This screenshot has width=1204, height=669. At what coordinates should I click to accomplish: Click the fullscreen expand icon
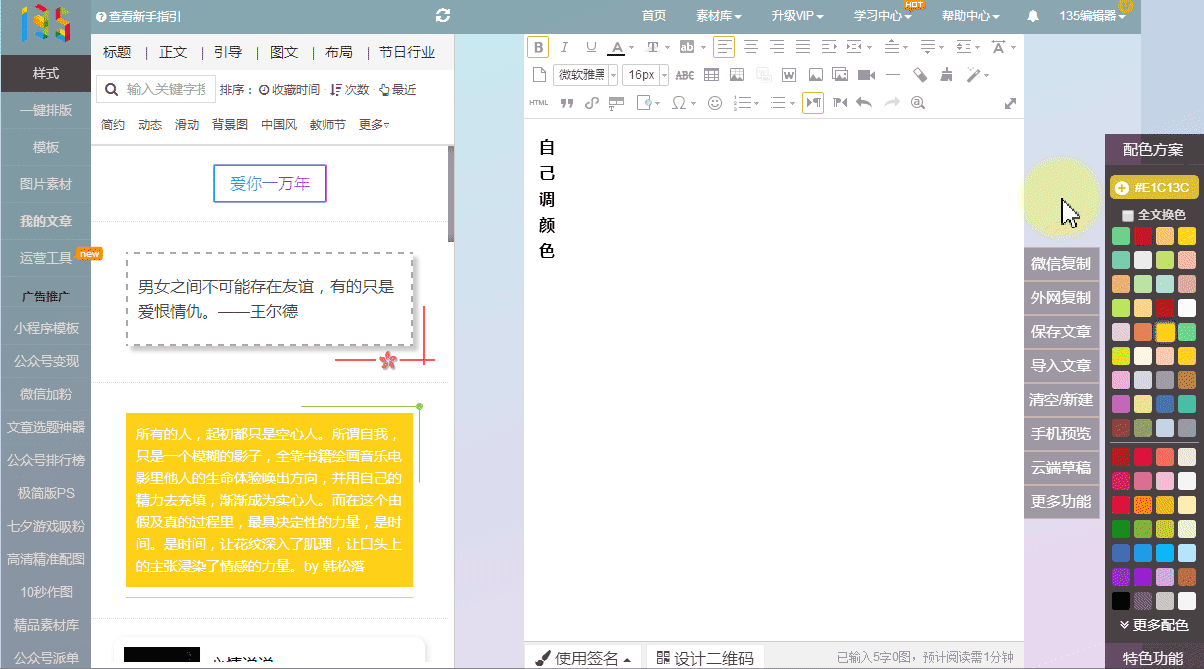click(x=1010, y=103)
